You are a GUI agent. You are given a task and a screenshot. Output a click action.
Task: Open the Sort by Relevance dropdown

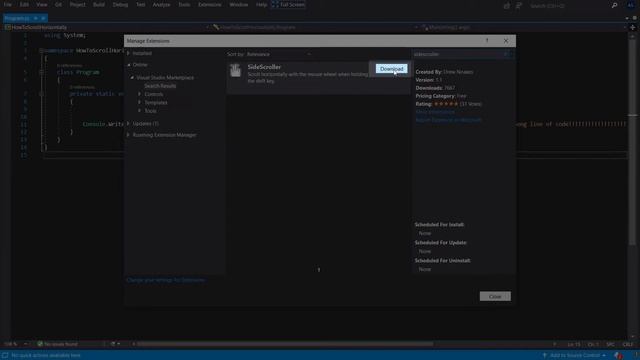point(279,54)
